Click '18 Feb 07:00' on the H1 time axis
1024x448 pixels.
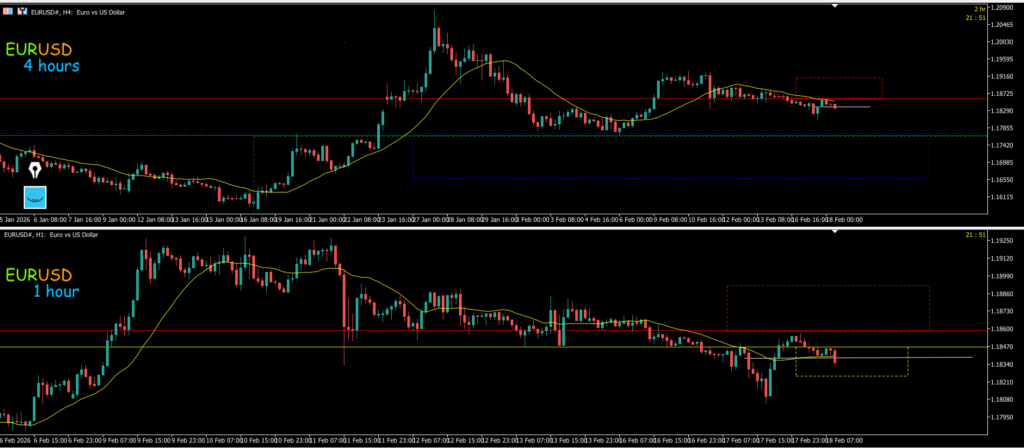844,440
